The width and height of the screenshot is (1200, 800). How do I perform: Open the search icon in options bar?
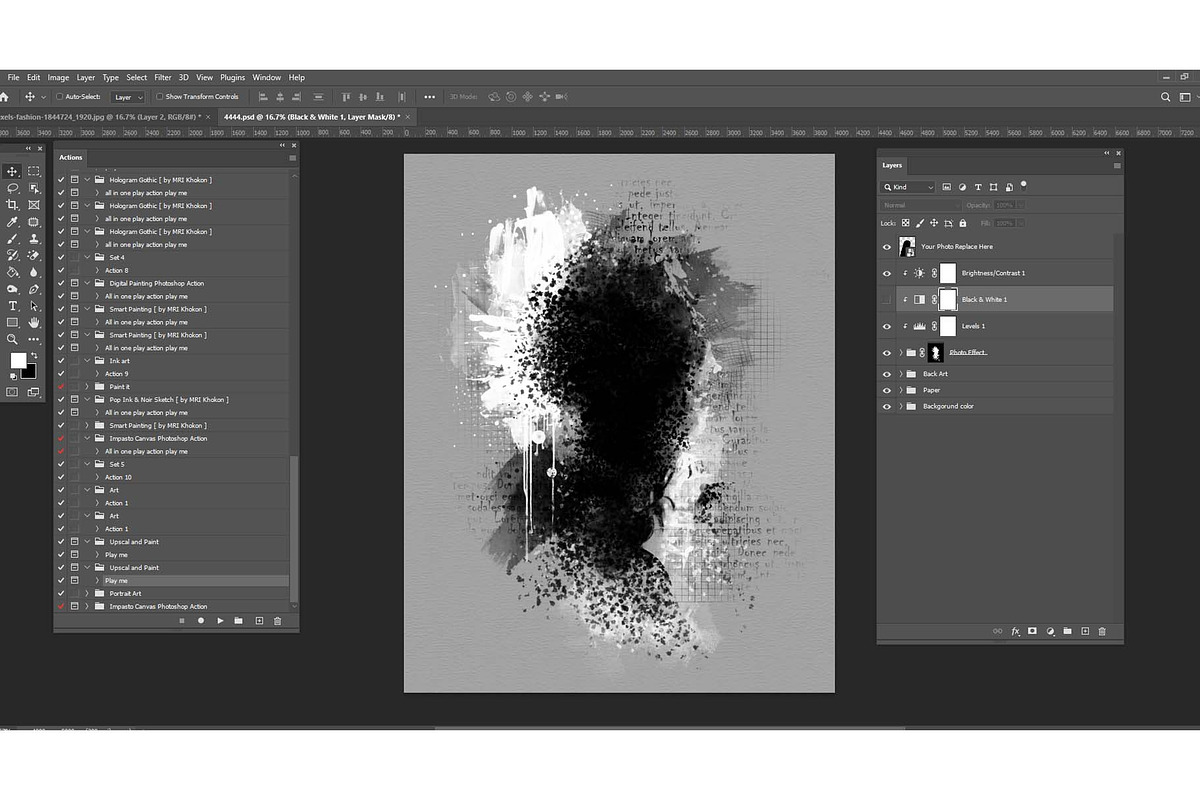(1166, 97)
